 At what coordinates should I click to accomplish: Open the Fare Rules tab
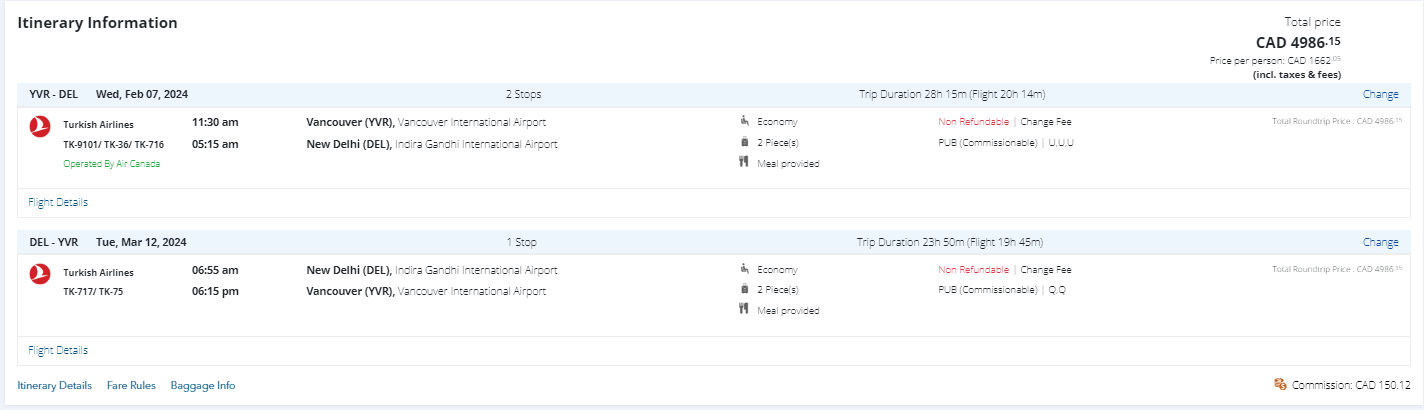click(x=131, y=386)
